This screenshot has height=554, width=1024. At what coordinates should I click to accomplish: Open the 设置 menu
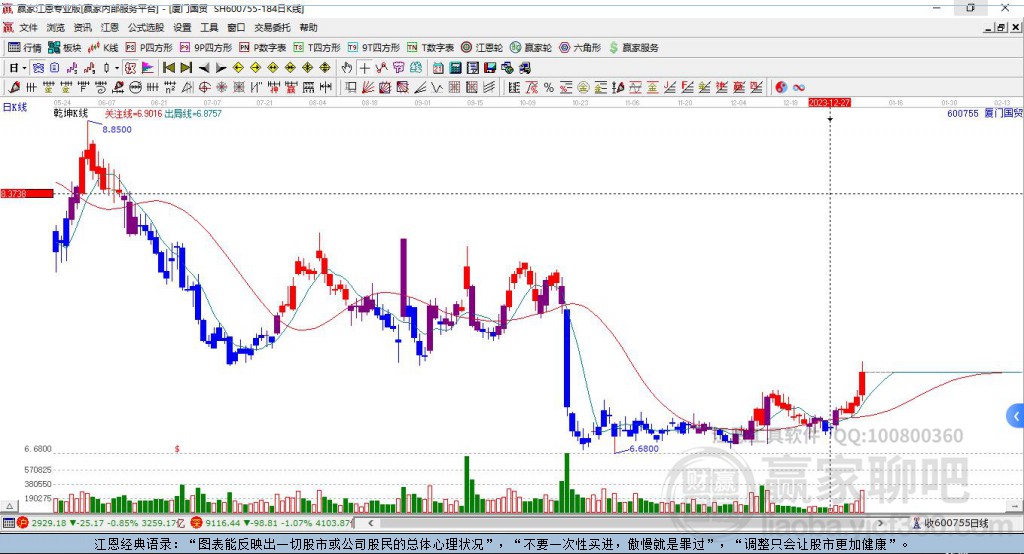(x=182, y=27)
